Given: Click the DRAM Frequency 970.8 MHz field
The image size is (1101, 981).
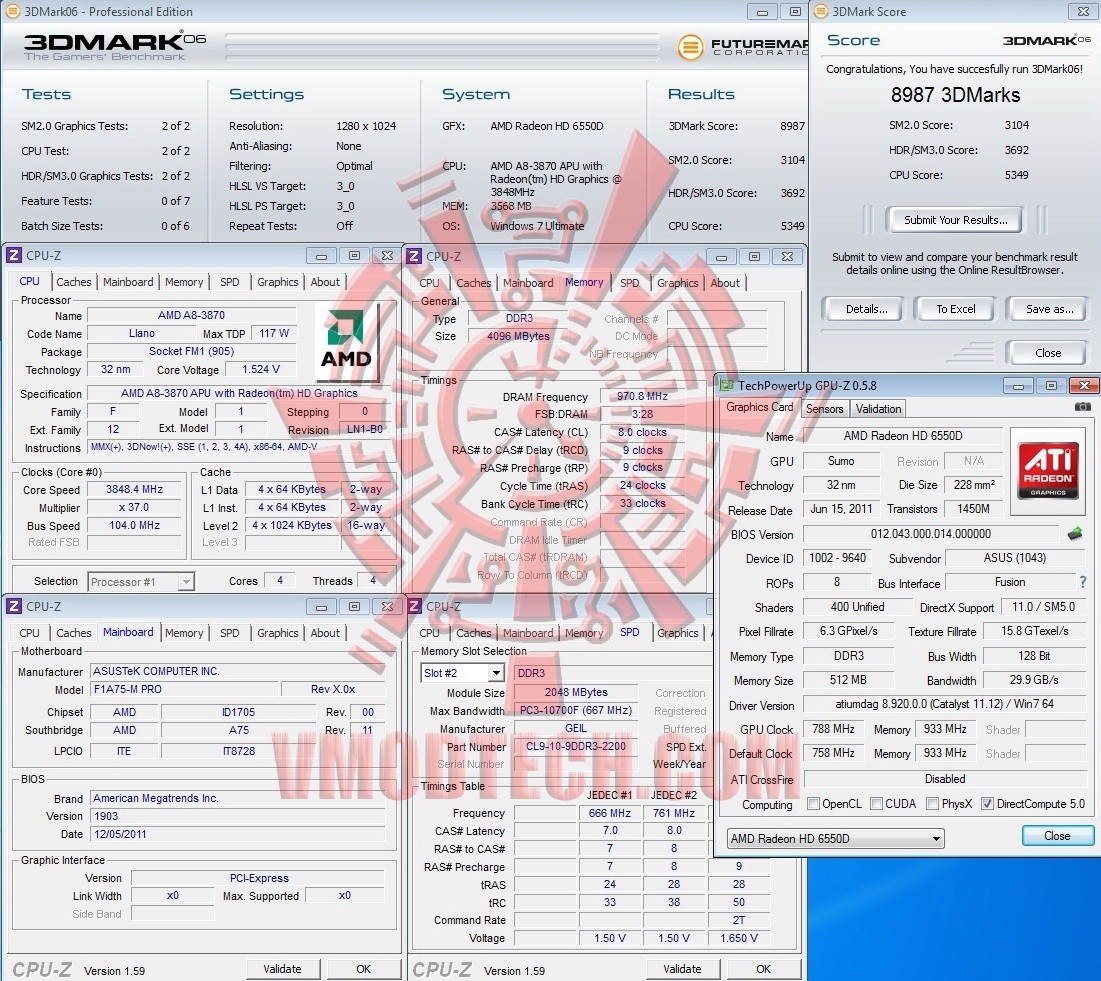Looking at the screenshot, I should [x=642, y=397].
